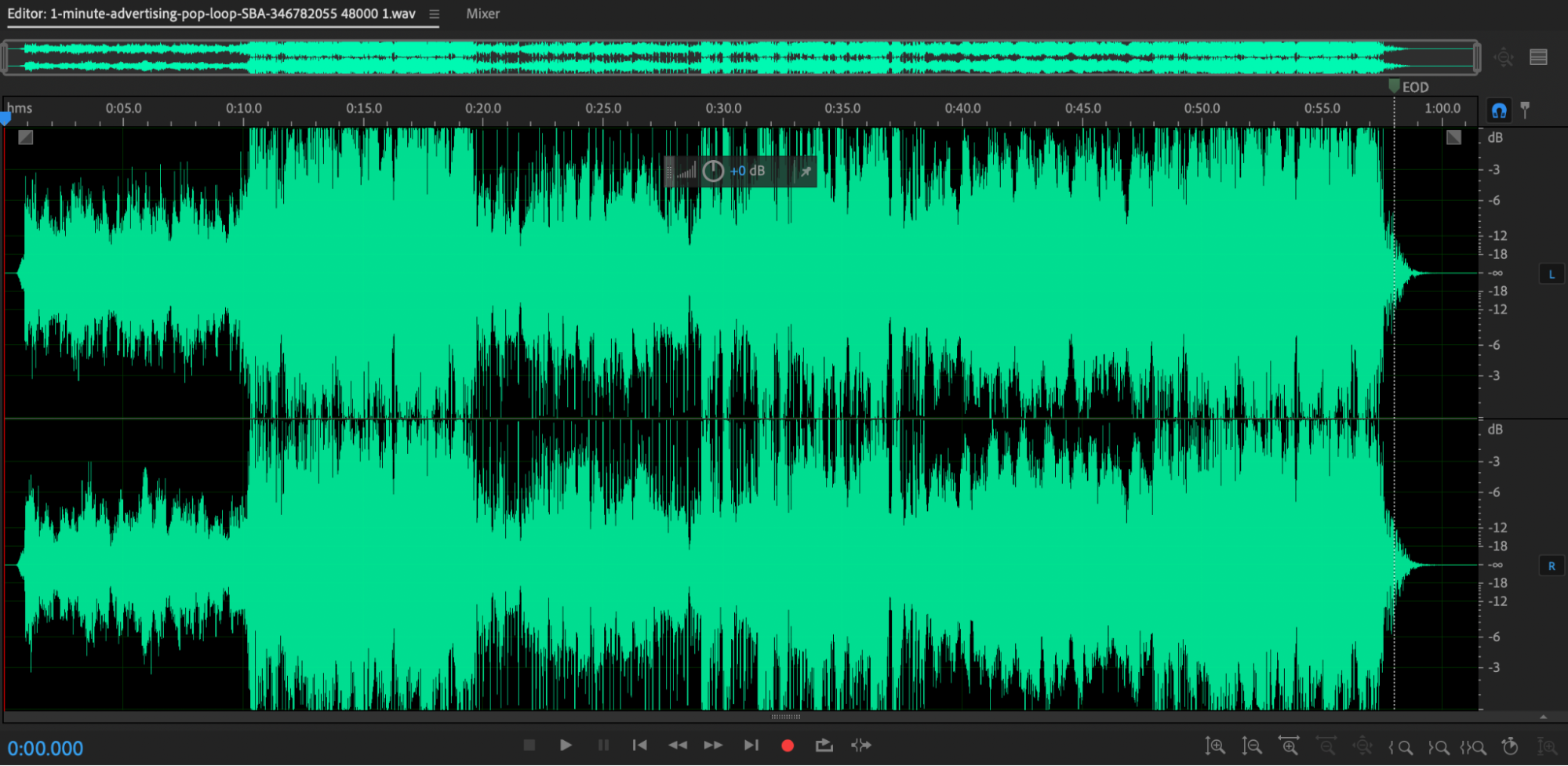Zoom to the current selection
The width and height of the screenshot is (1568, 766).
pos(1473,747)
